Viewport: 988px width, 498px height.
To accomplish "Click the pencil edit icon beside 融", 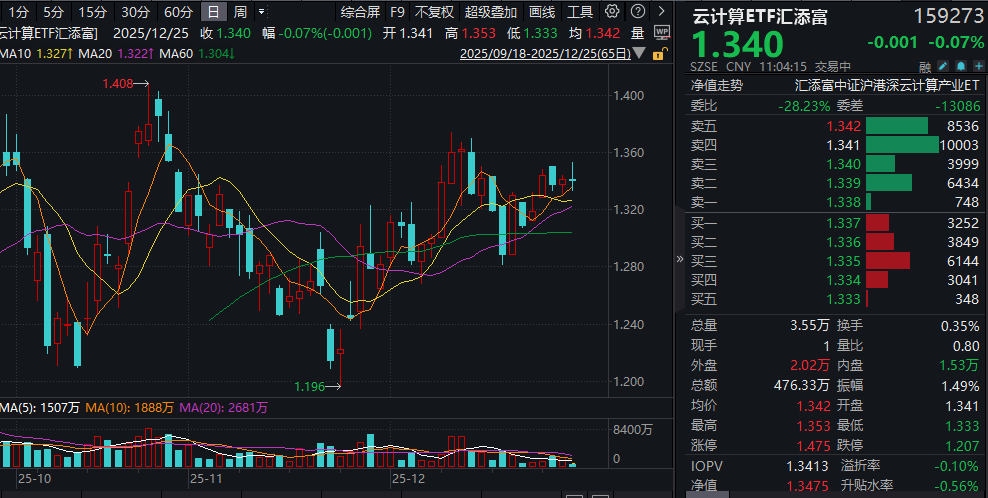I will pos(941,67).
